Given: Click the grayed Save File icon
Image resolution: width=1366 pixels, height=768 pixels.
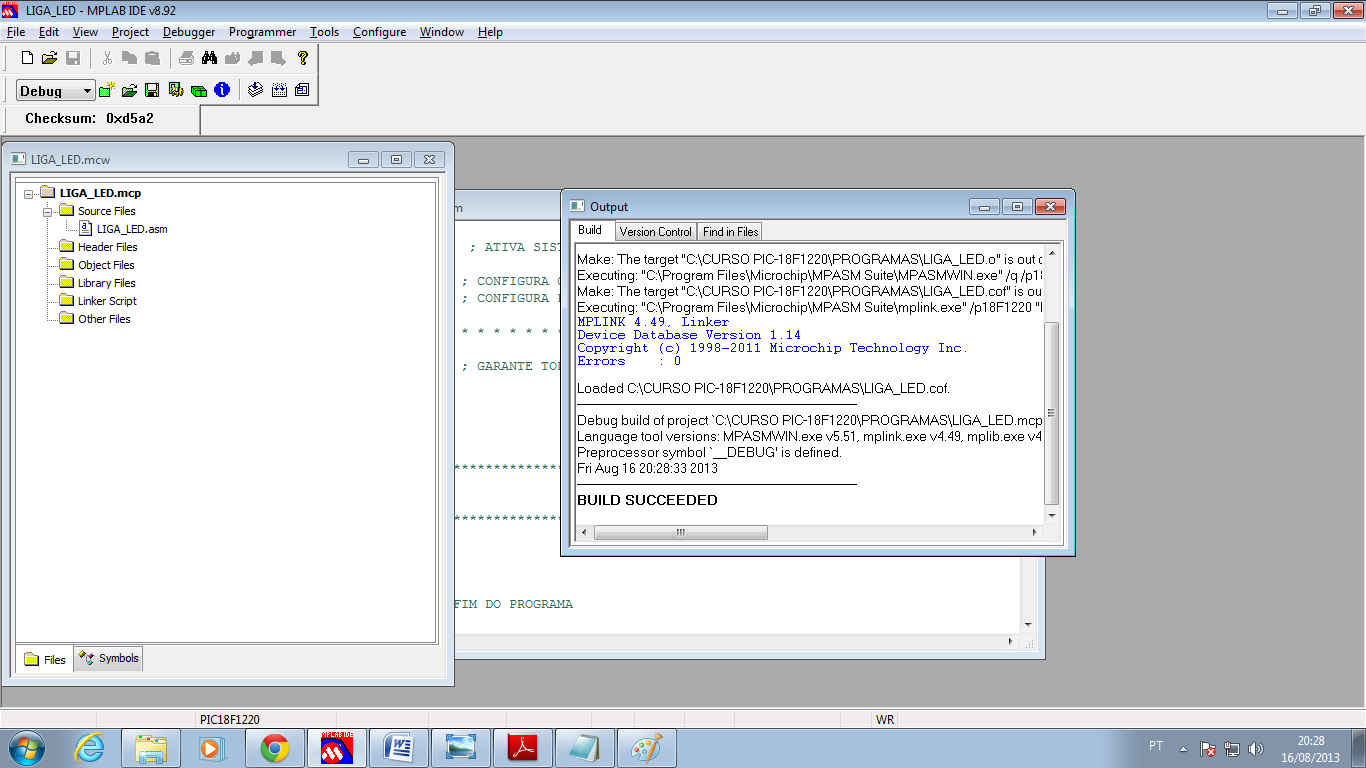Looking at the screenshot, I should pos(72,58).
